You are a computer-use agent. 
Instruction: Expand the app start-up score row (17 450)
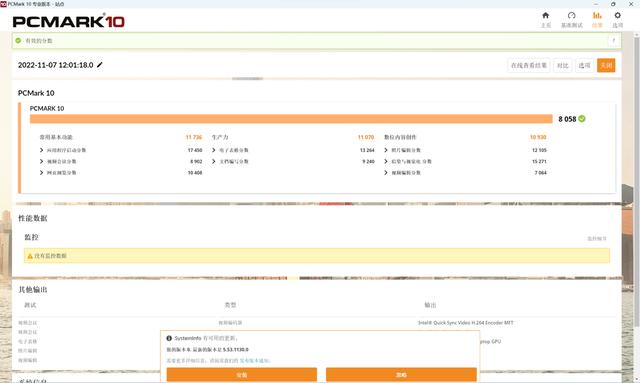tap(121, 150)
